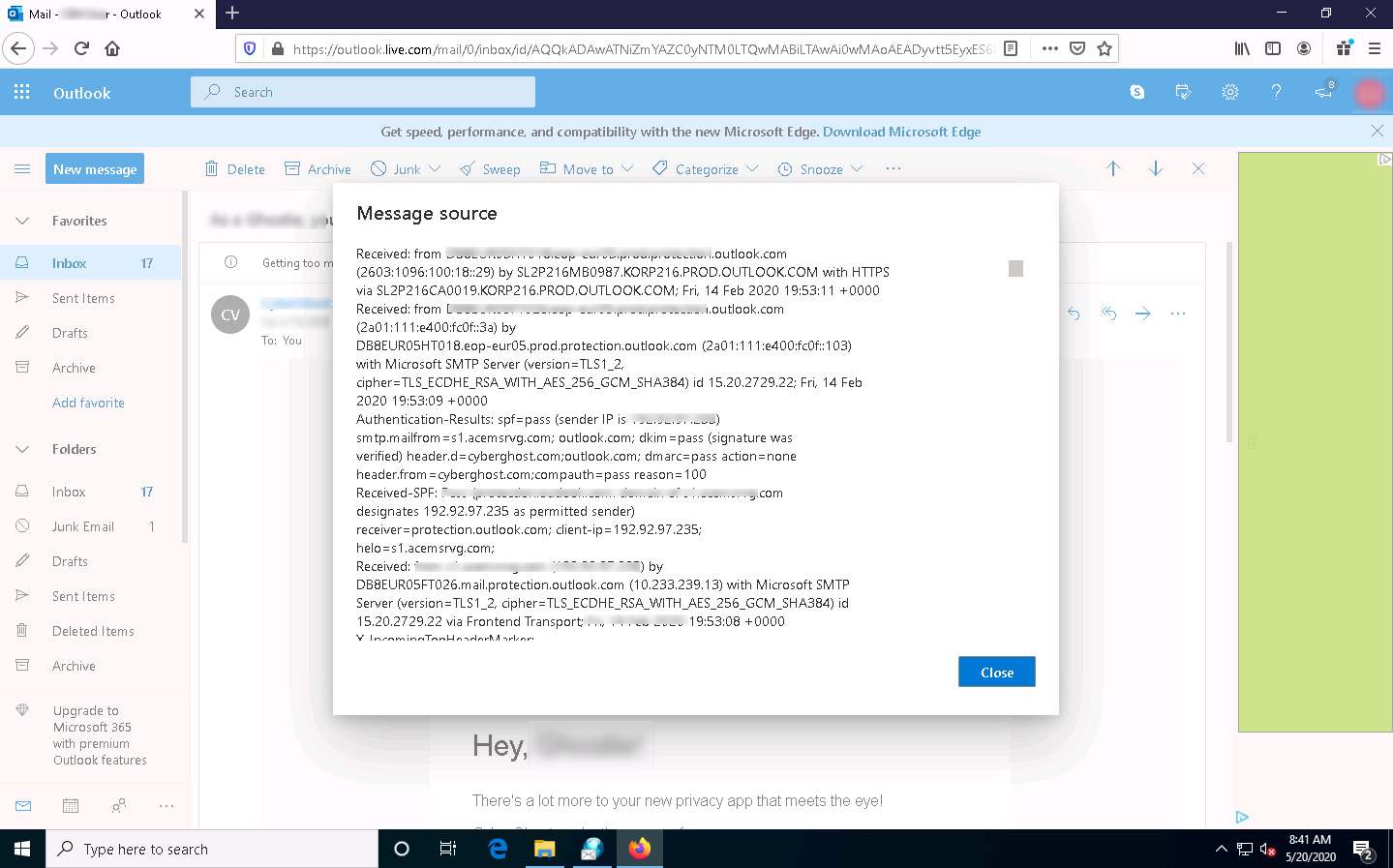The height and width of the screenshot is (868, 1393).
Task: Mark the message as Junk
Action: click(x=395, y=169)
